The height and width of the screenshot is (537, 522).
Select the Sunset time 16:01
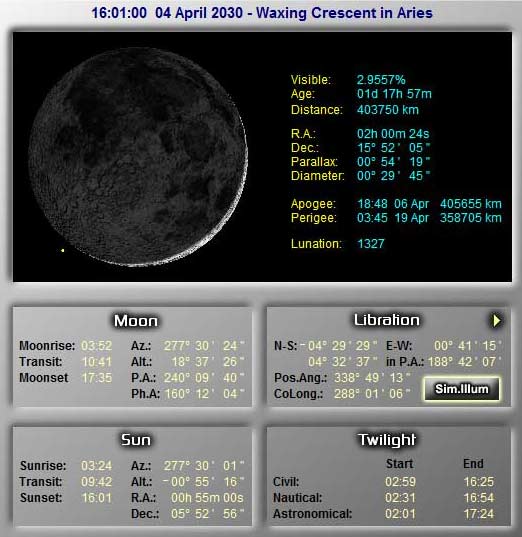(96, 498)
